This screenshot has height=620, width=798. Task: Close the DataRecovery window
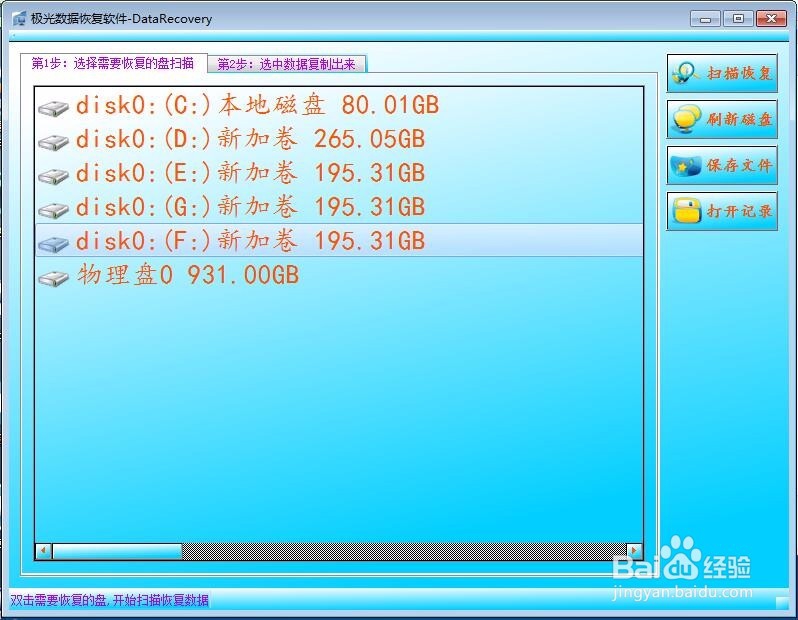click(772, 19)
